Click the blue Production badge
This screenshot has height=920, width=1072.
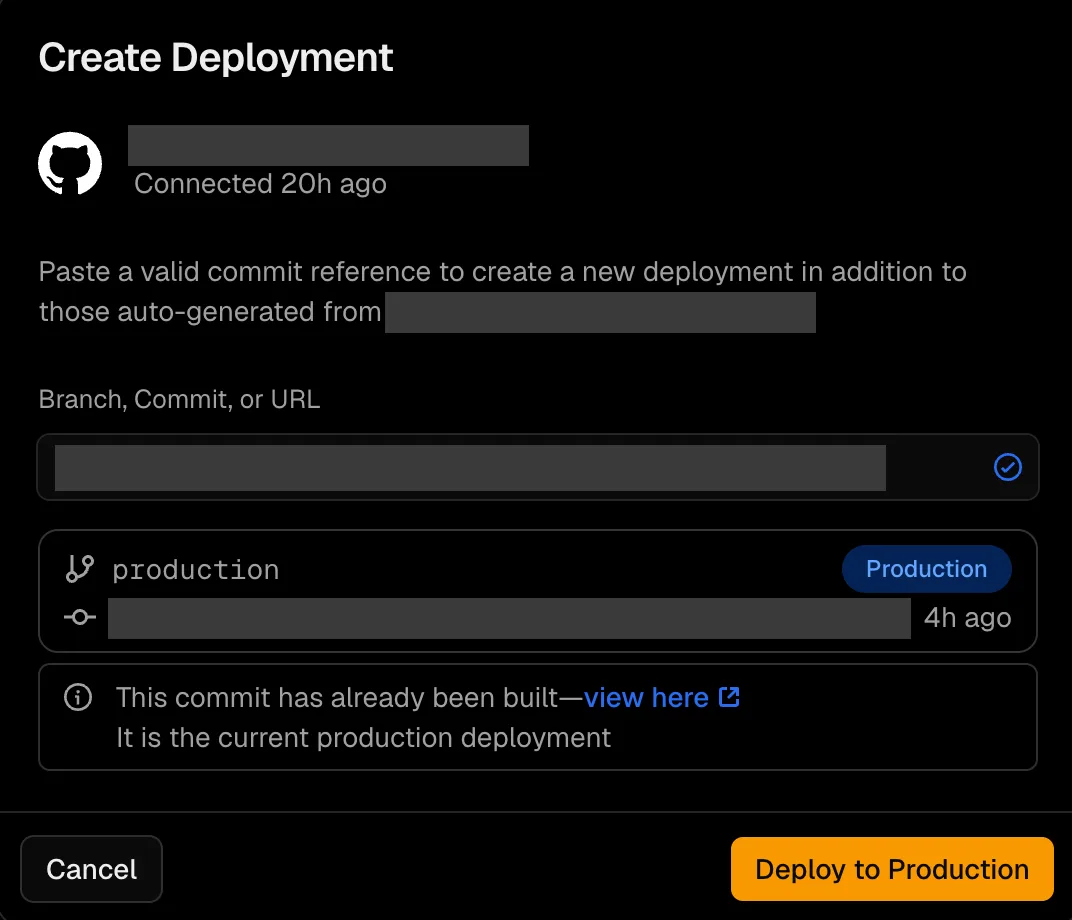click(x=926, y=569)
